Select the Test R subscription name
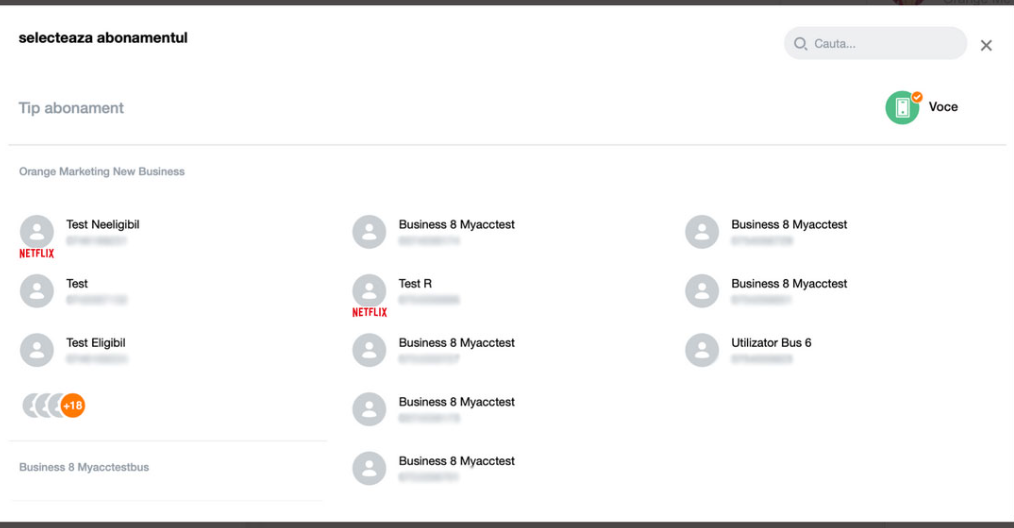1014x528 pixels. coord(415,284)
